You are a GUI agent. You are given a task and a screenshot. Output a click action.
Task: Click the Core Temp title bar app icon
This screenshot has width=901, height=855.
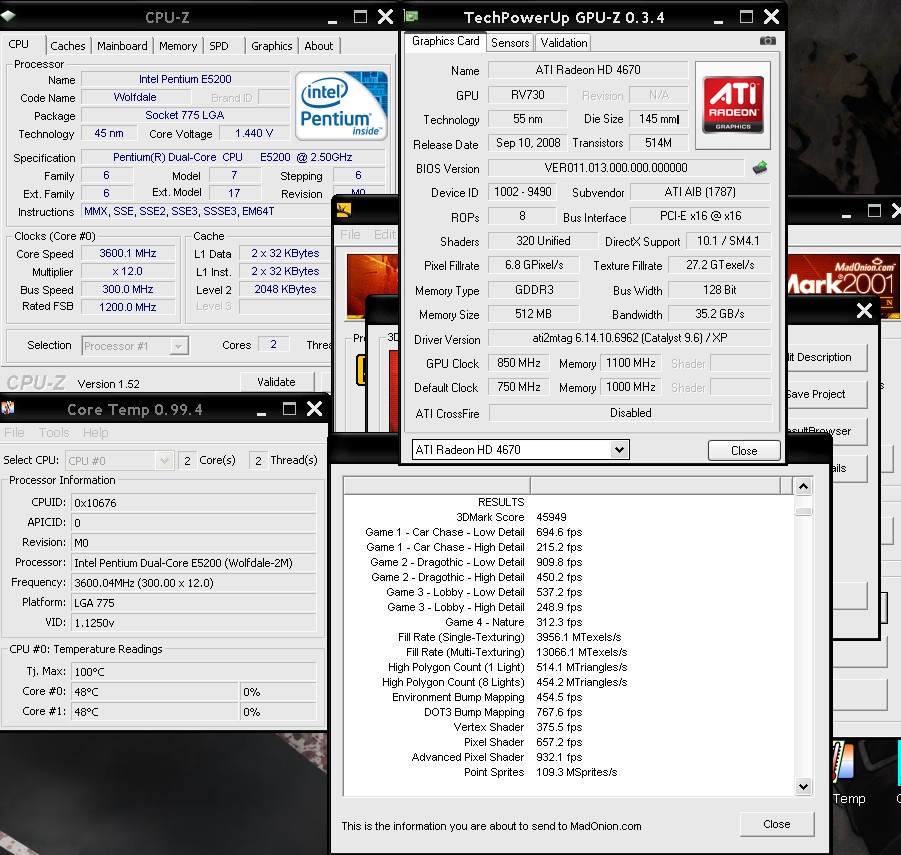(x=8, y=409)
